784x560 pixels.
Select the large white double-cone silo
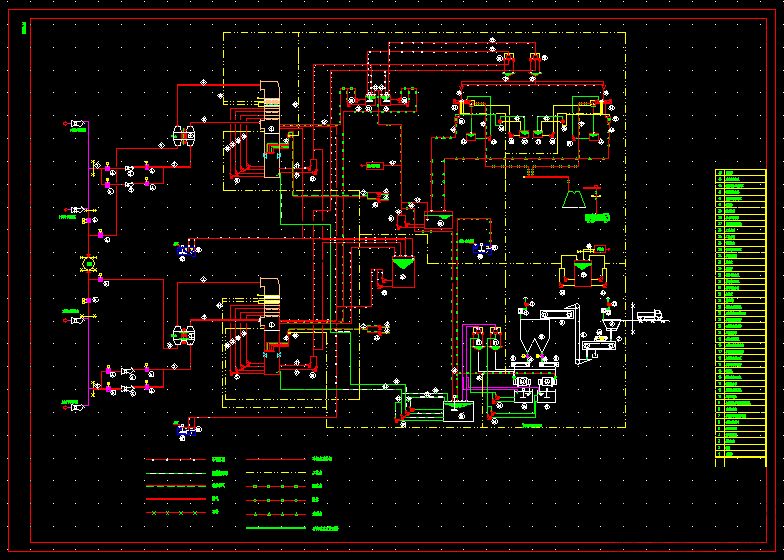535,338
